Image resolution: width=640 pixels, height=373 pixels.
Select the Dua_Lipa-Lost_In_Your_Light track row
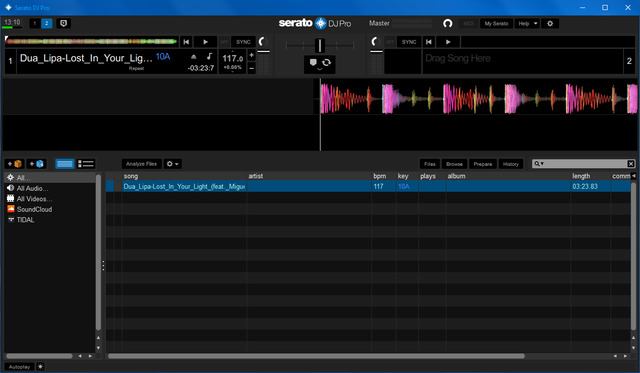click(368, 186)
